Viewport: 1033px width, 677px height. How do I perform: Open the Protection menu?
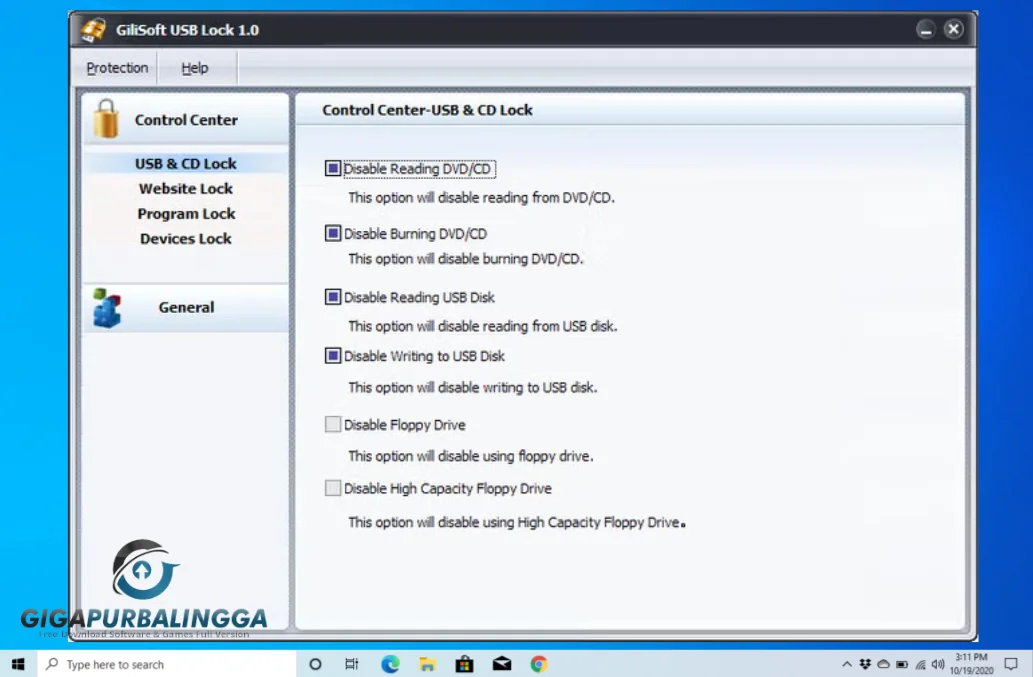[x=117, y=68]
